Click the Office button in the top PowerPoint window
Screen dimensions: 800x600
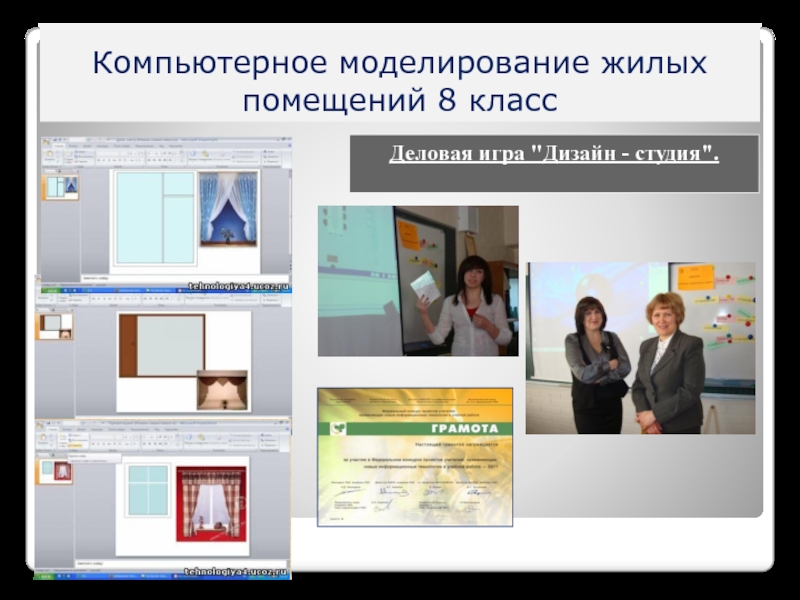[44, 144]
